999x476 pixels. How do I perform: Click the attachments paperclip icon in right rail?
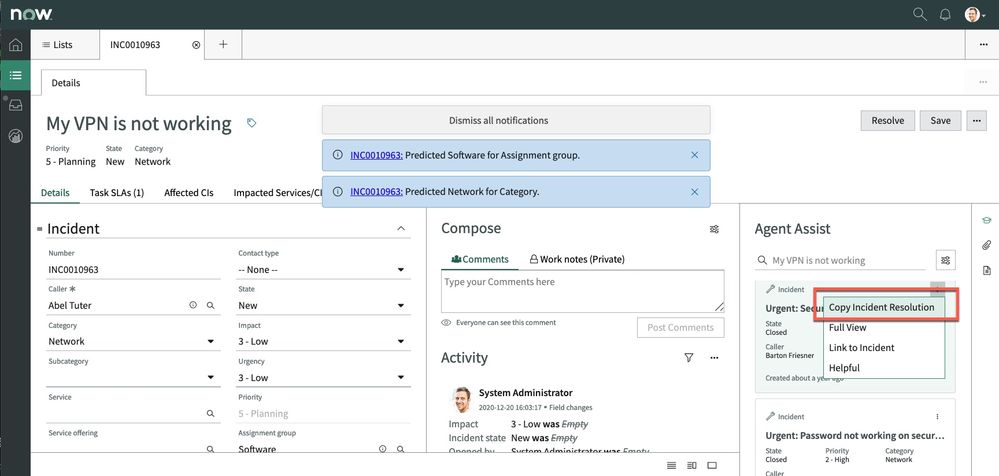[986, 245]
